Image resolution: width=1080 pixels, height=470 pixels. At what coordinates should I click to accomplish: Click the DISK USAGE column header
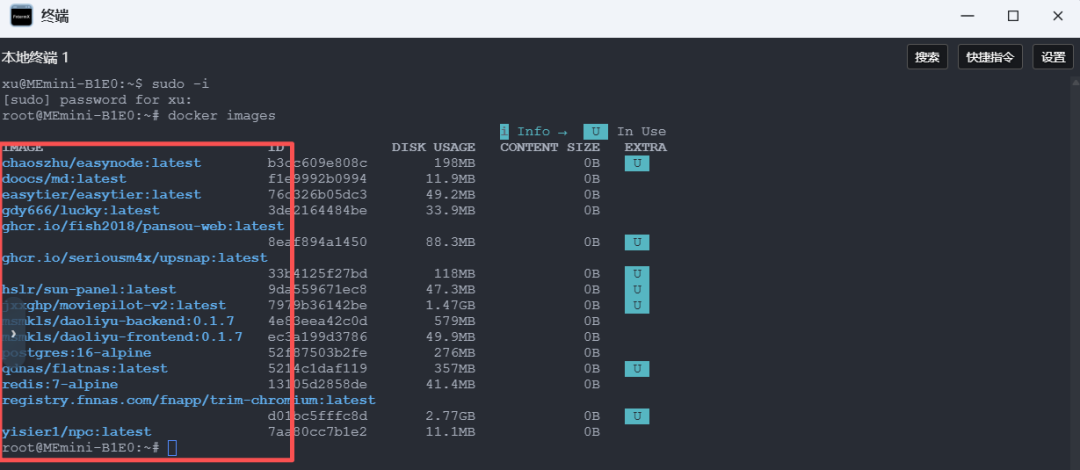pos(433,147)
